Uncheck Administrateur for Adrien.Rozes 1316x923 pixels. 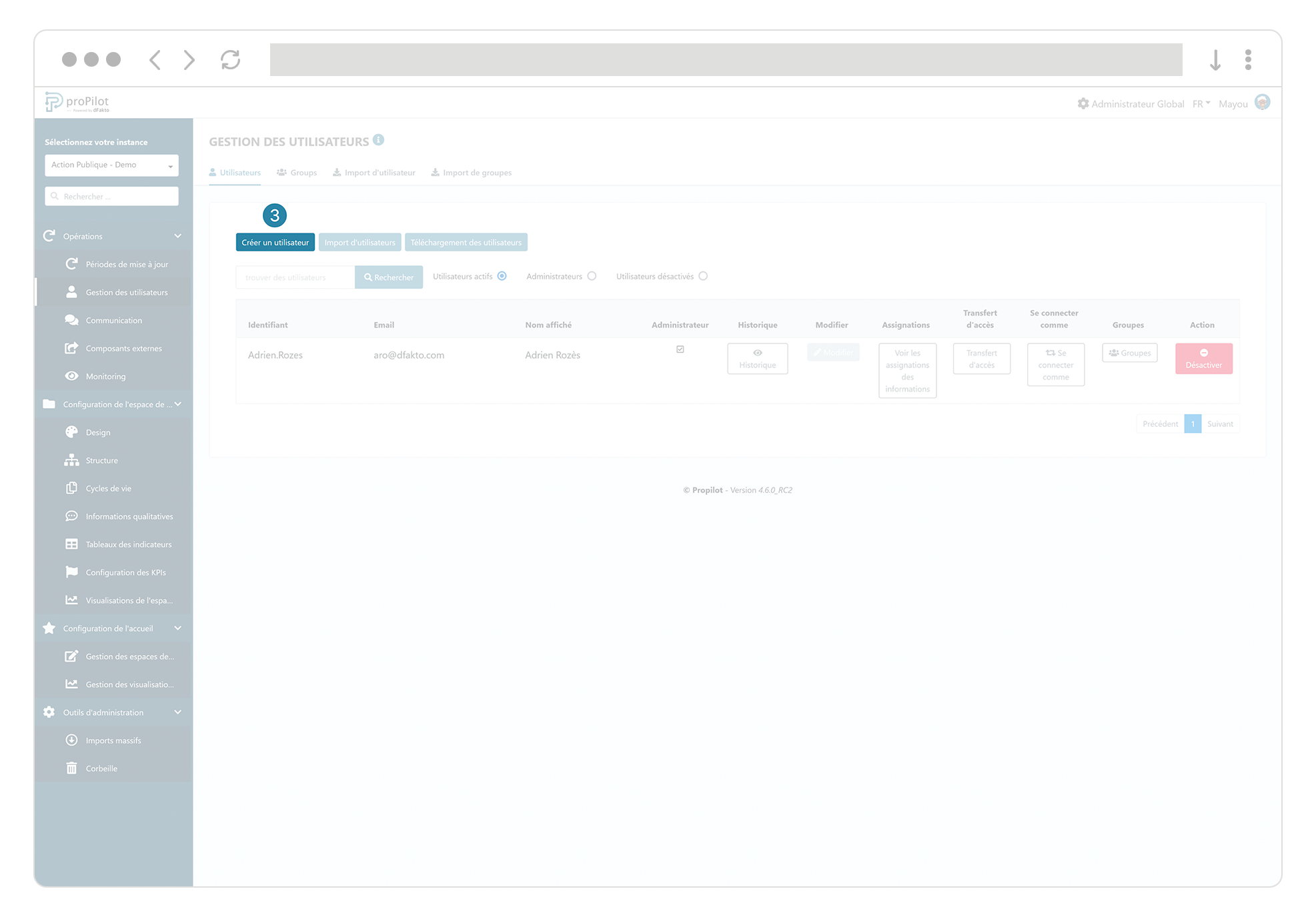click(x=680, y=349)
